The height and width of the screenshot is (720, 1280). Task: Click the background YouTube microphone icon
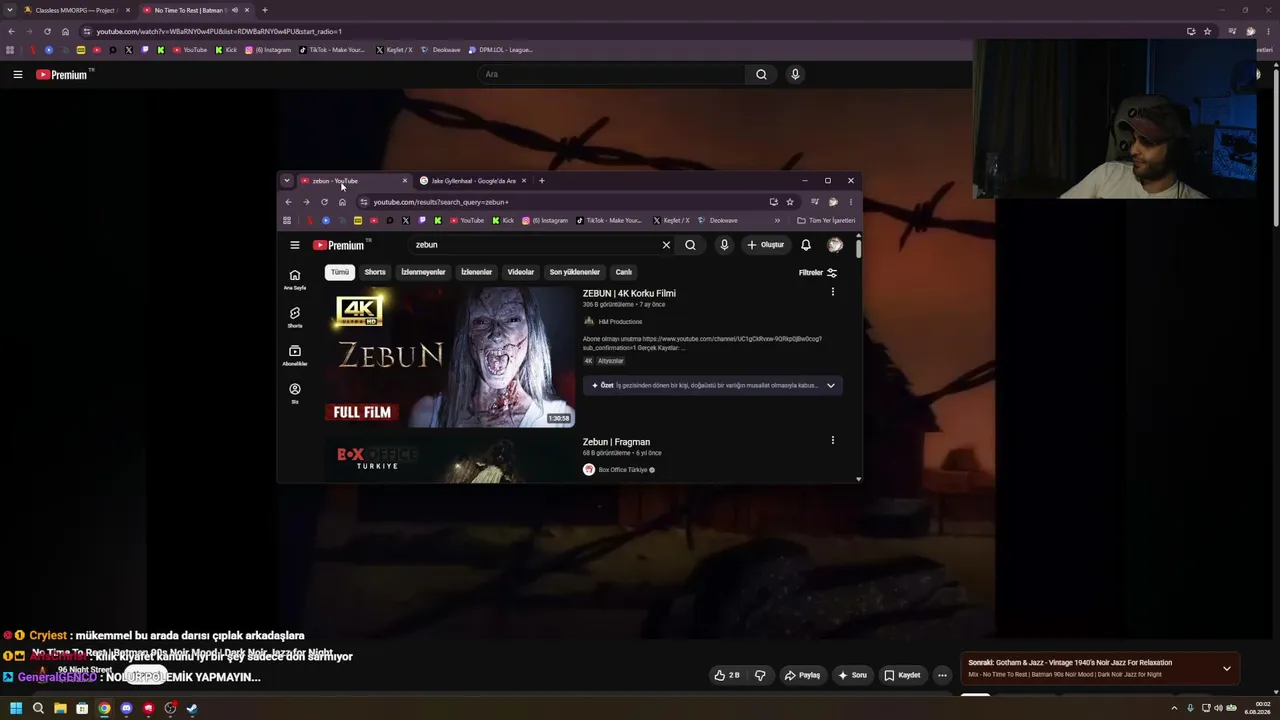[795, 74]
